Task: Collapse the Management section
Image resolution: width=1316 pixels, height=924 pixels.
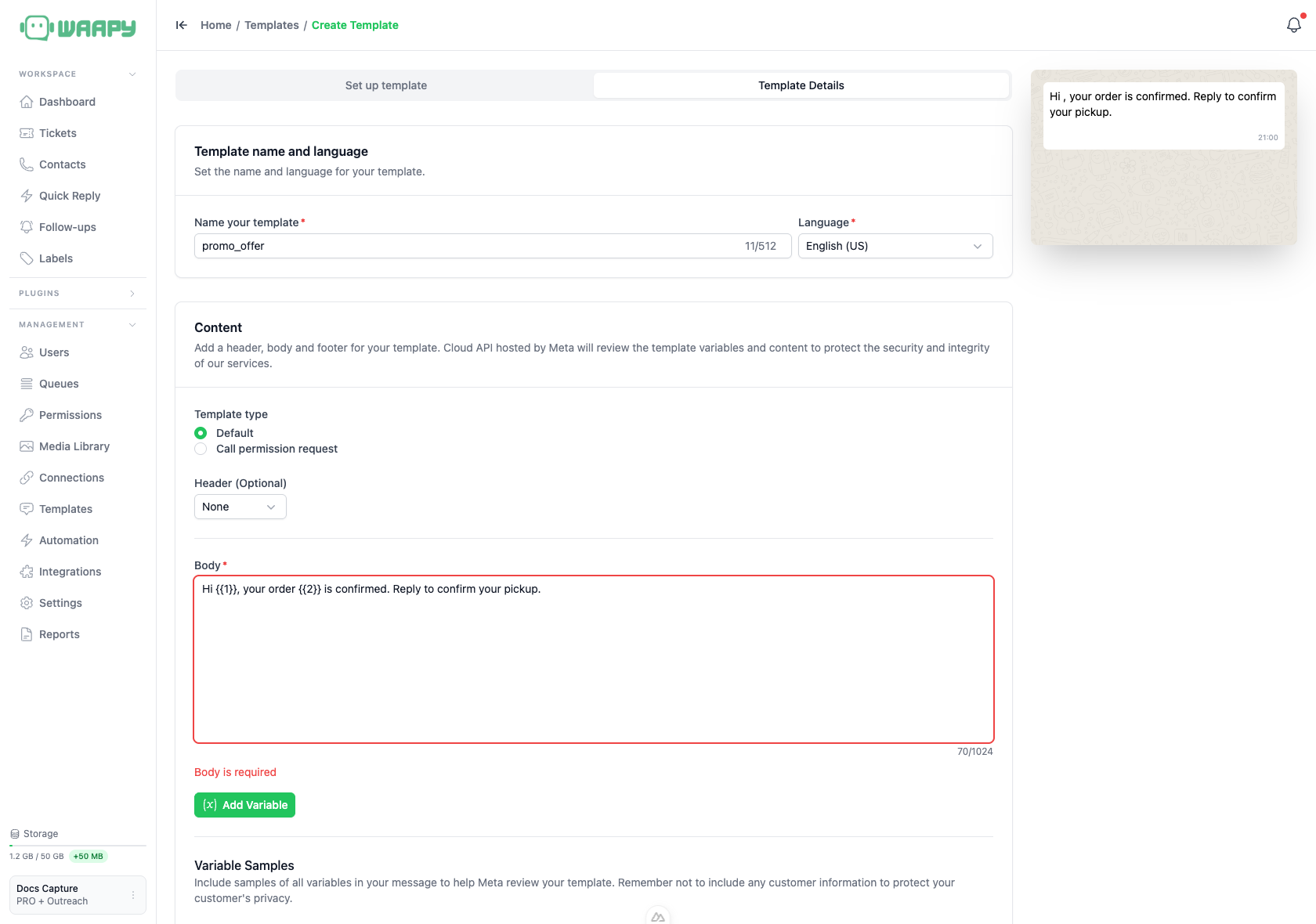Action: tap(78, 324)
